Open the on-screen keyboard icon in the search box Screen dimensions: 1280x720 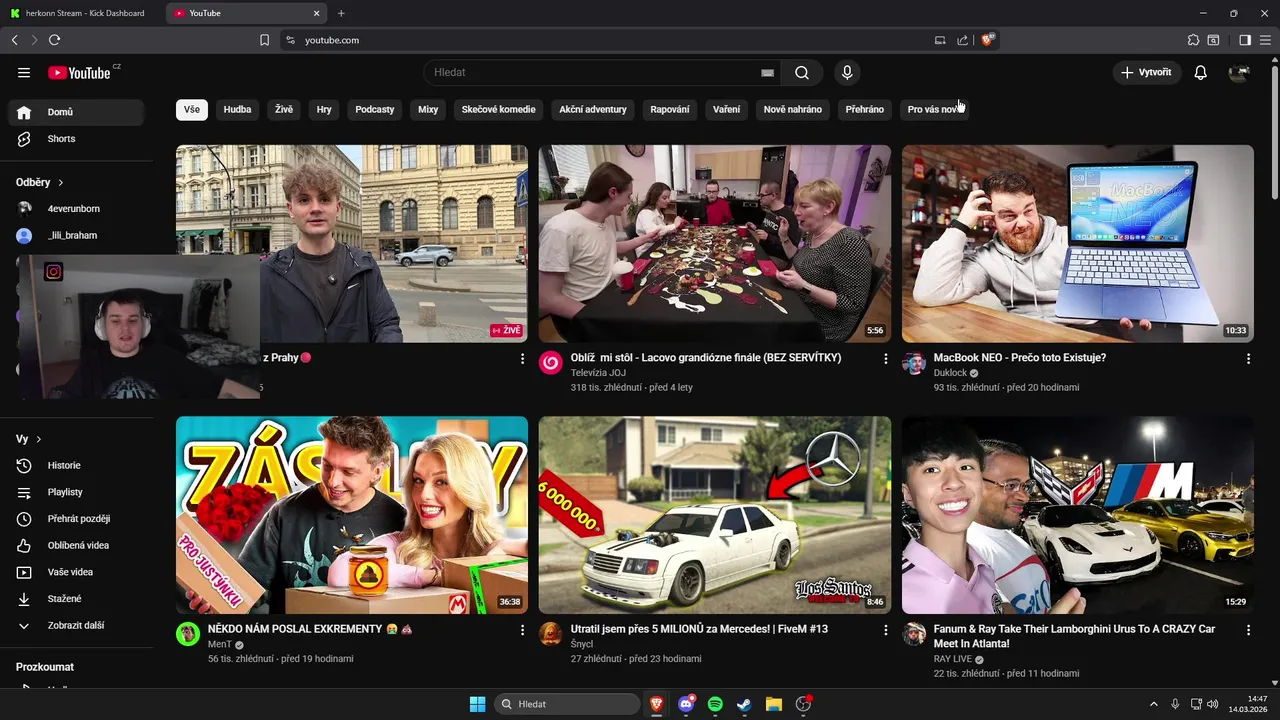click(767, 73)
